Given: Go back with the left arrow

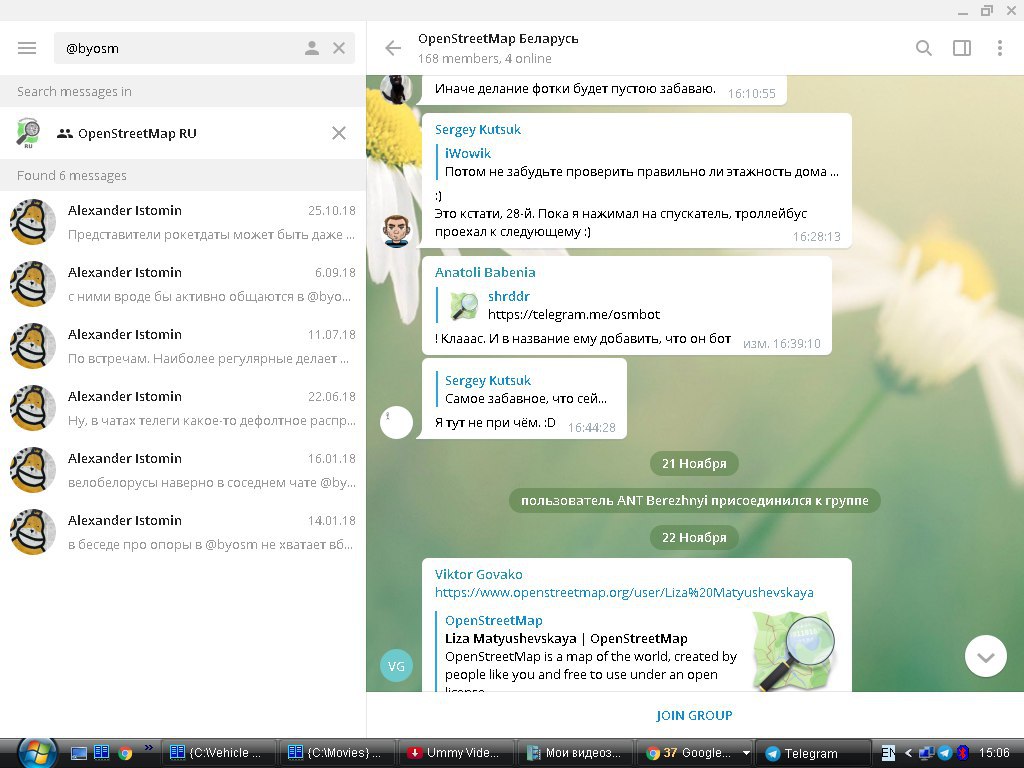Looking at the screenshot, I should coord(393,48).
